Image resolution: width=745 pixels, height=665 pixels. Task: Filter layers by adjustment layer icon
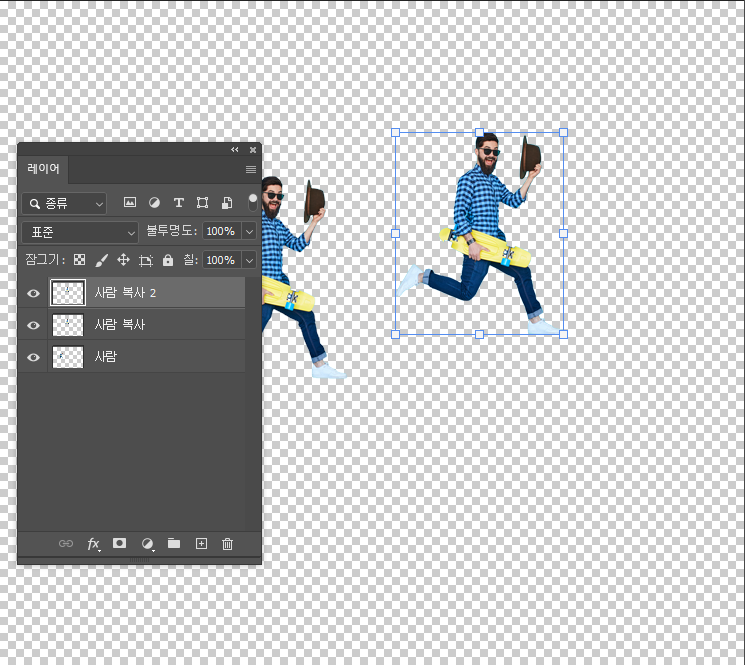(x=154, y=202)
